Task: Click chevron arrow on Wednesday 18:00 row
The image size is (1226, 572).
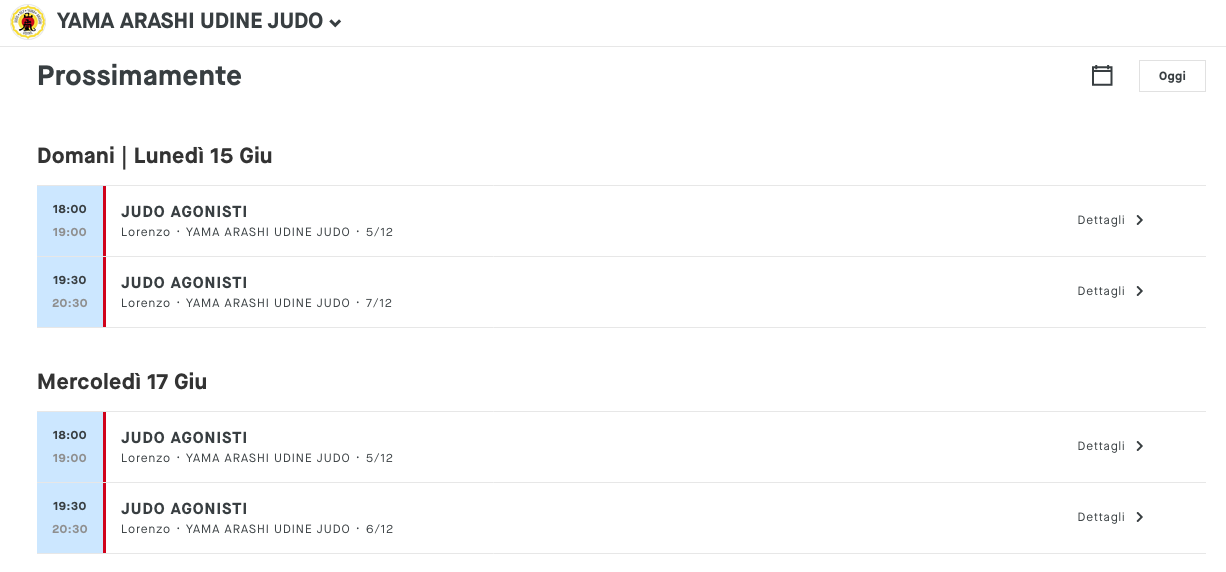Action: (x=1140, y=446)
